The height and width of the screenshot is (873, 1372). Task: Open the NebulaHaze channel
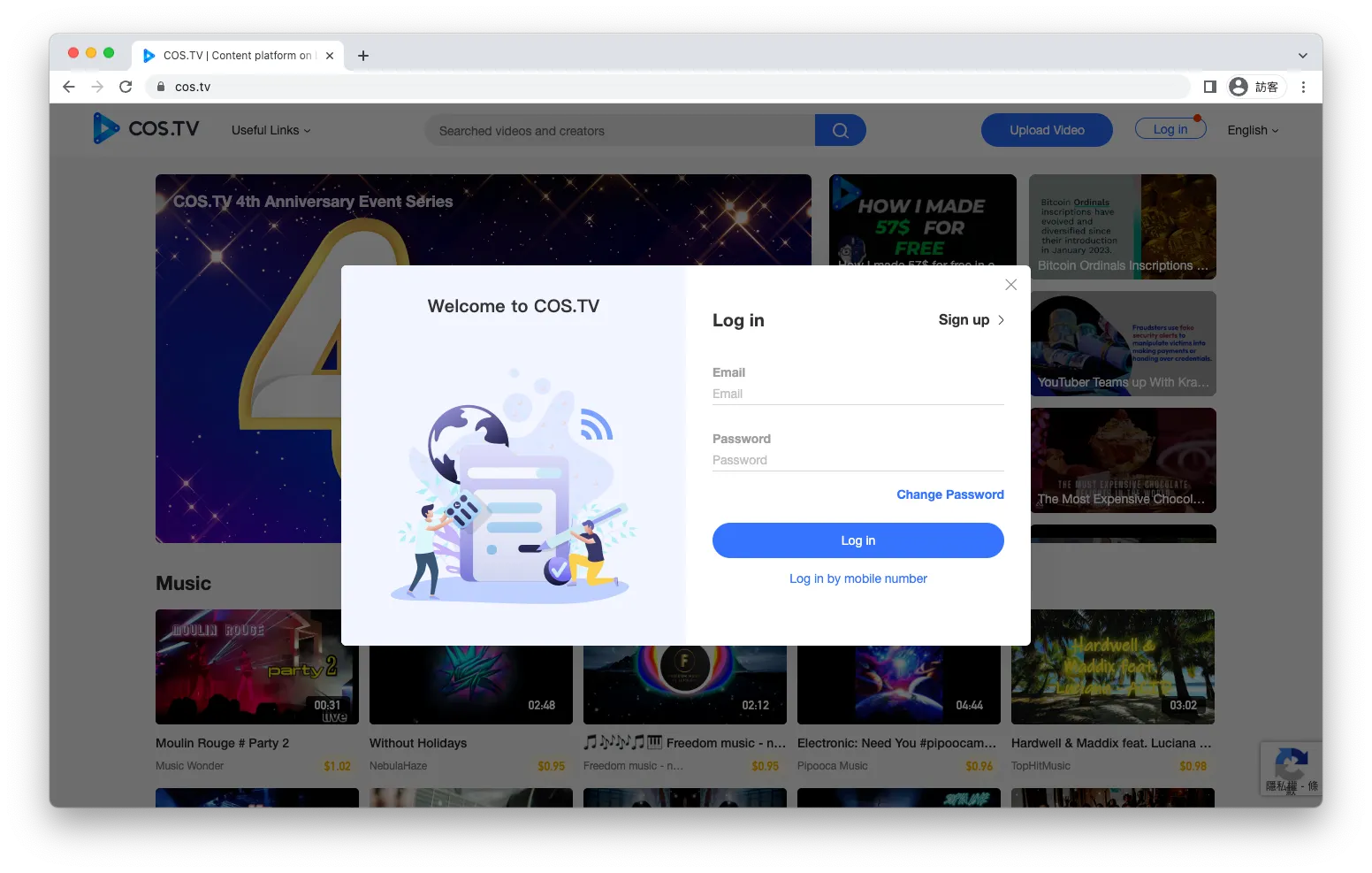pos(398,766)
